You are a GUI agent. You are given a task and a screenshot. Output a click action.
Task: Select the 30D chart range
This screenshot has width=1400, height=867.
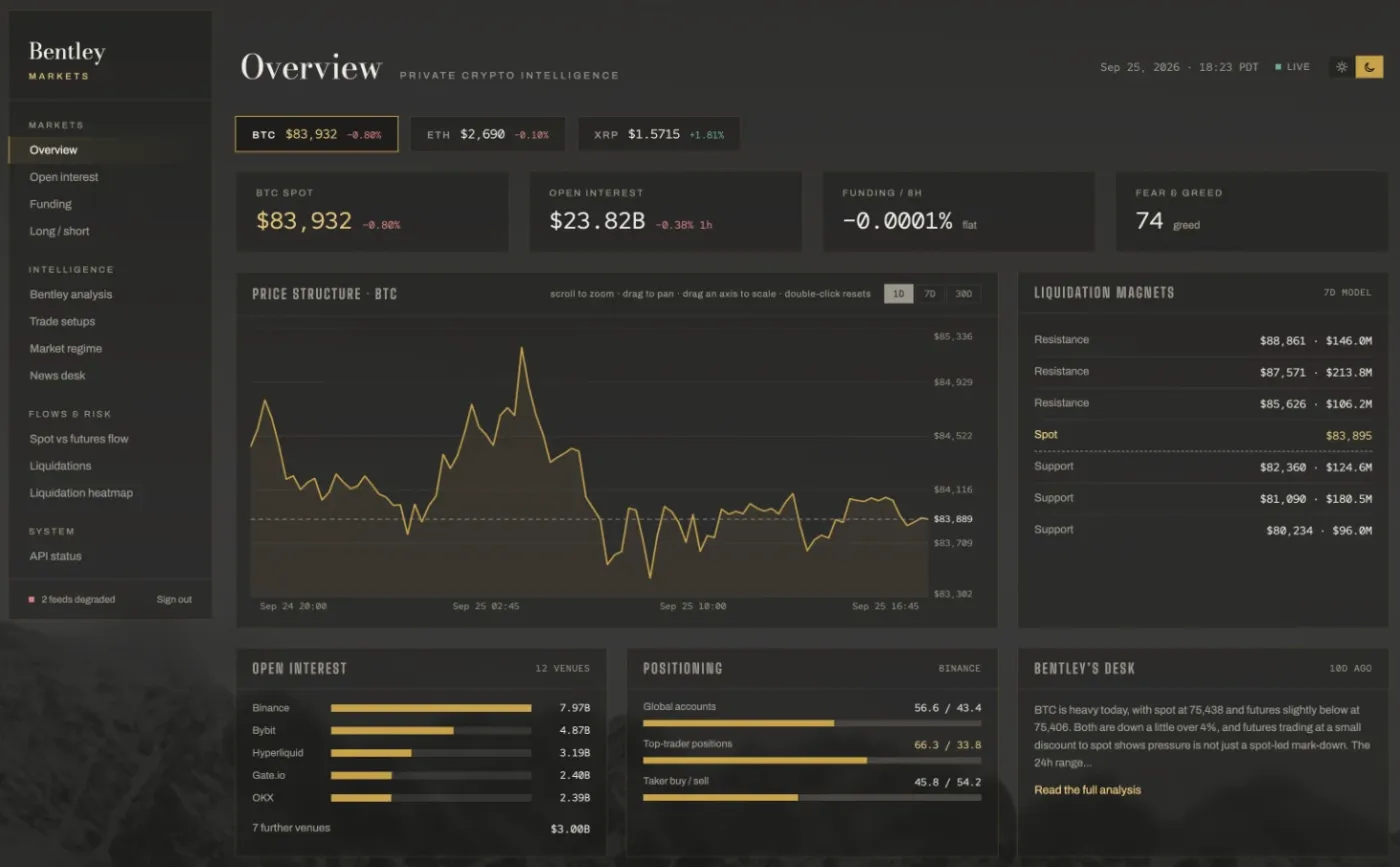pyautogui.click(x=963, y=294)
